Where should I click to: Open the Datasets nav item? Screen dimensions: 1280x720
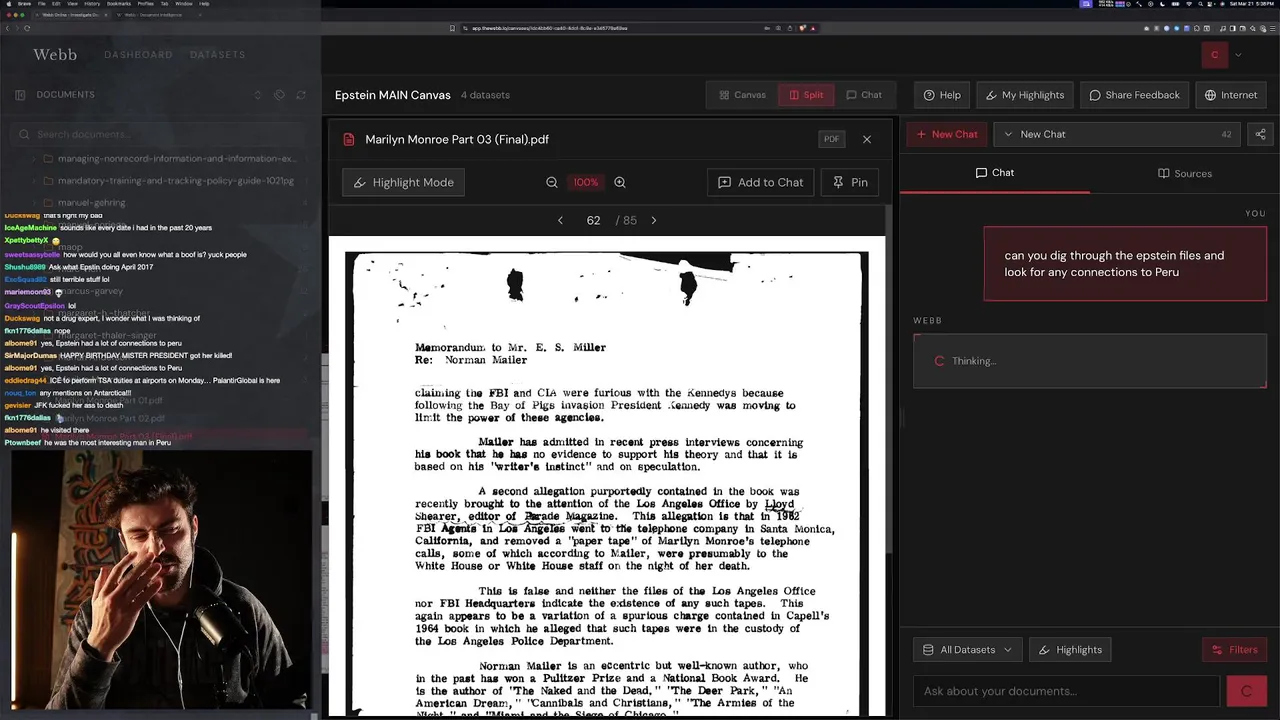coord(217,55)
